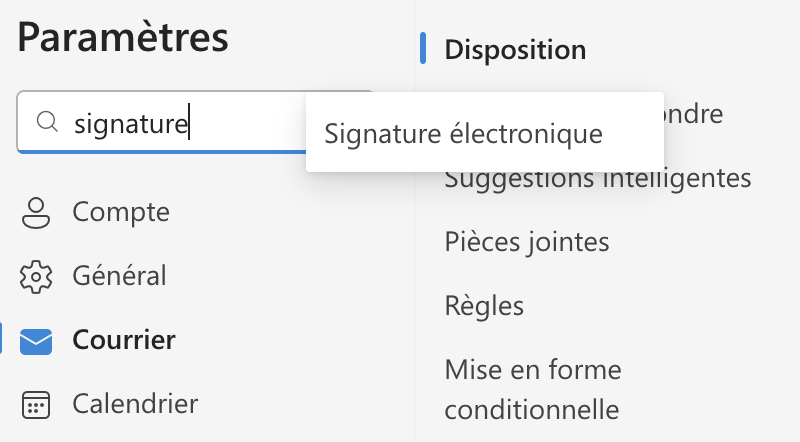Open the Compte settings category
Image resolution: width=800 pixels, height=442 pixels.
point(121,212)
